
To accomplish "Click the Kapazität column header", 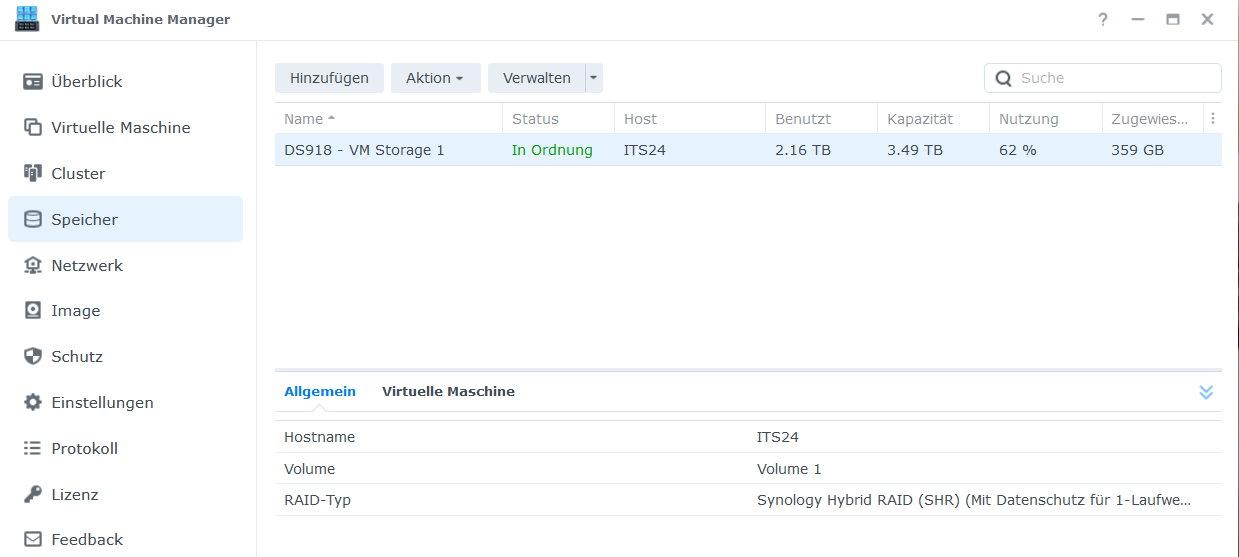I will point(934,119).
